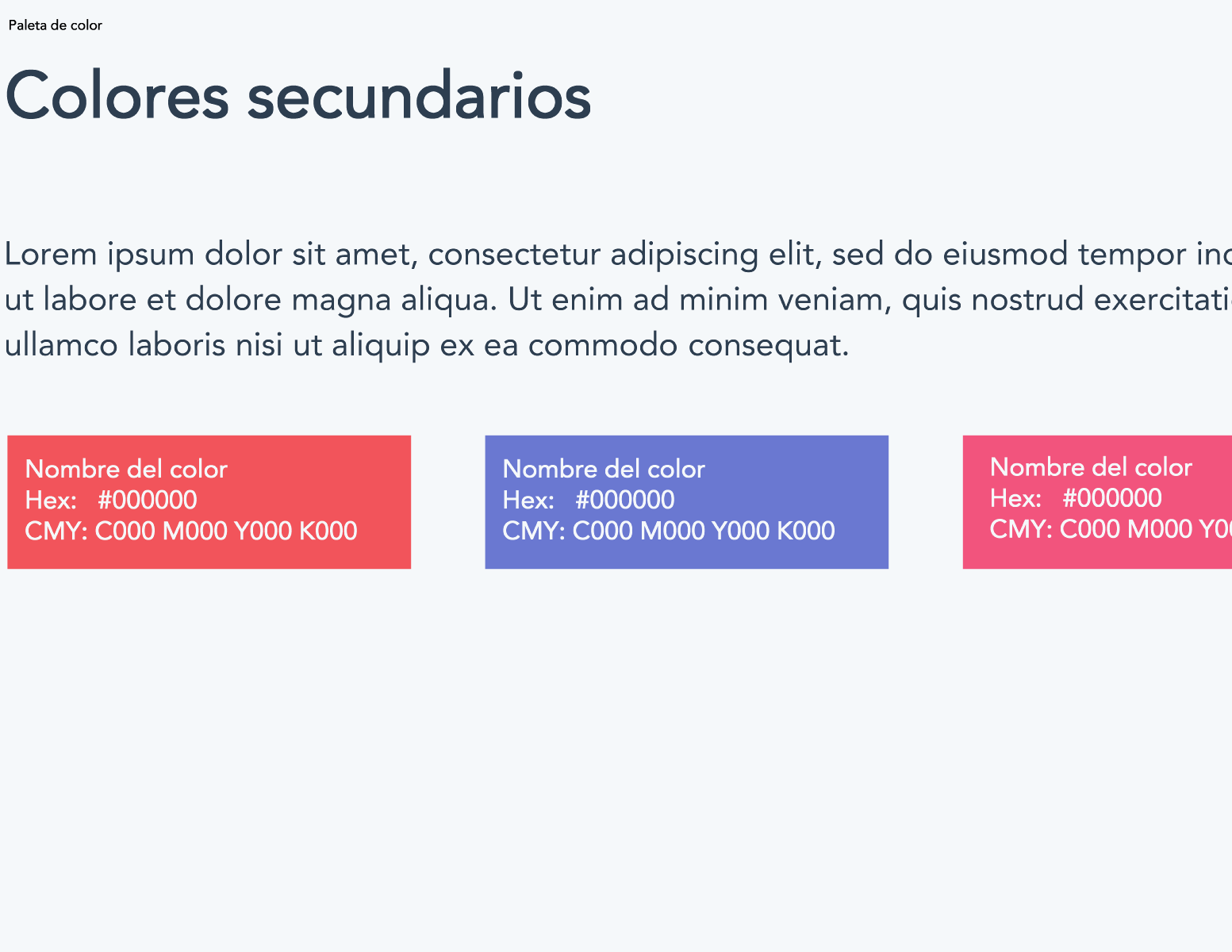Select 'Nombre del color' in blue swatch
Viewport: 1232px width, 952px height.
tap(604, 469)
